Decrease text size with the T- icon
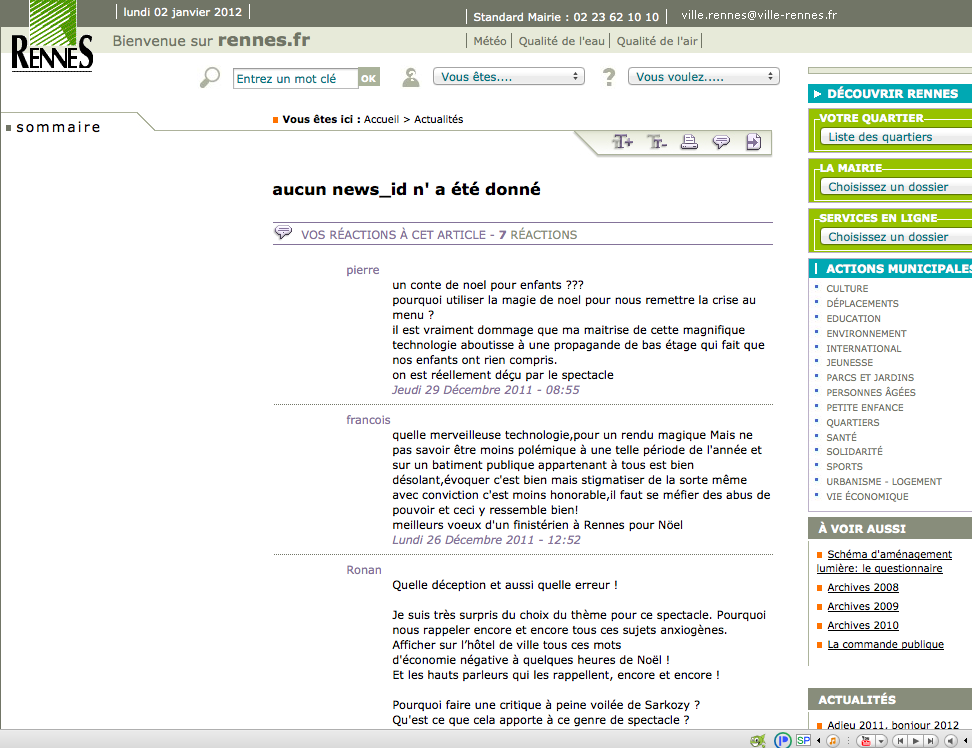The height and width of the screenshot is (748, 972). [x=656, y=142]
